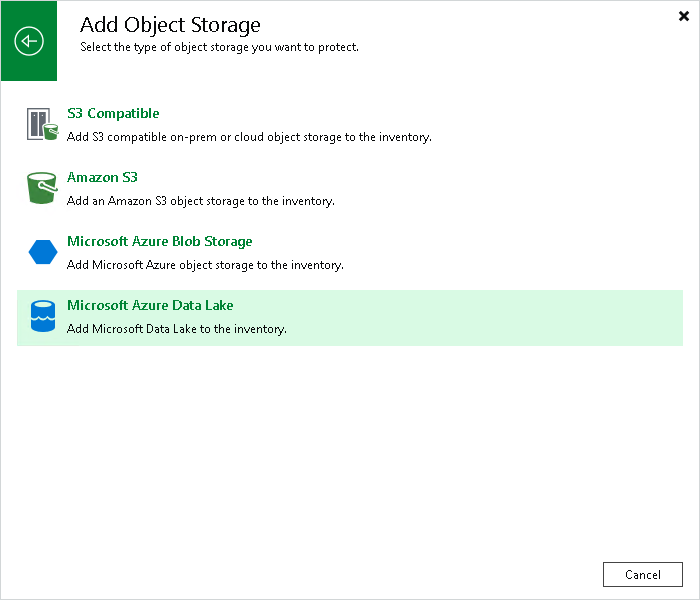Click the Azure Data Lake cylinder icon
700x600 pixels.
pos(43,316)
